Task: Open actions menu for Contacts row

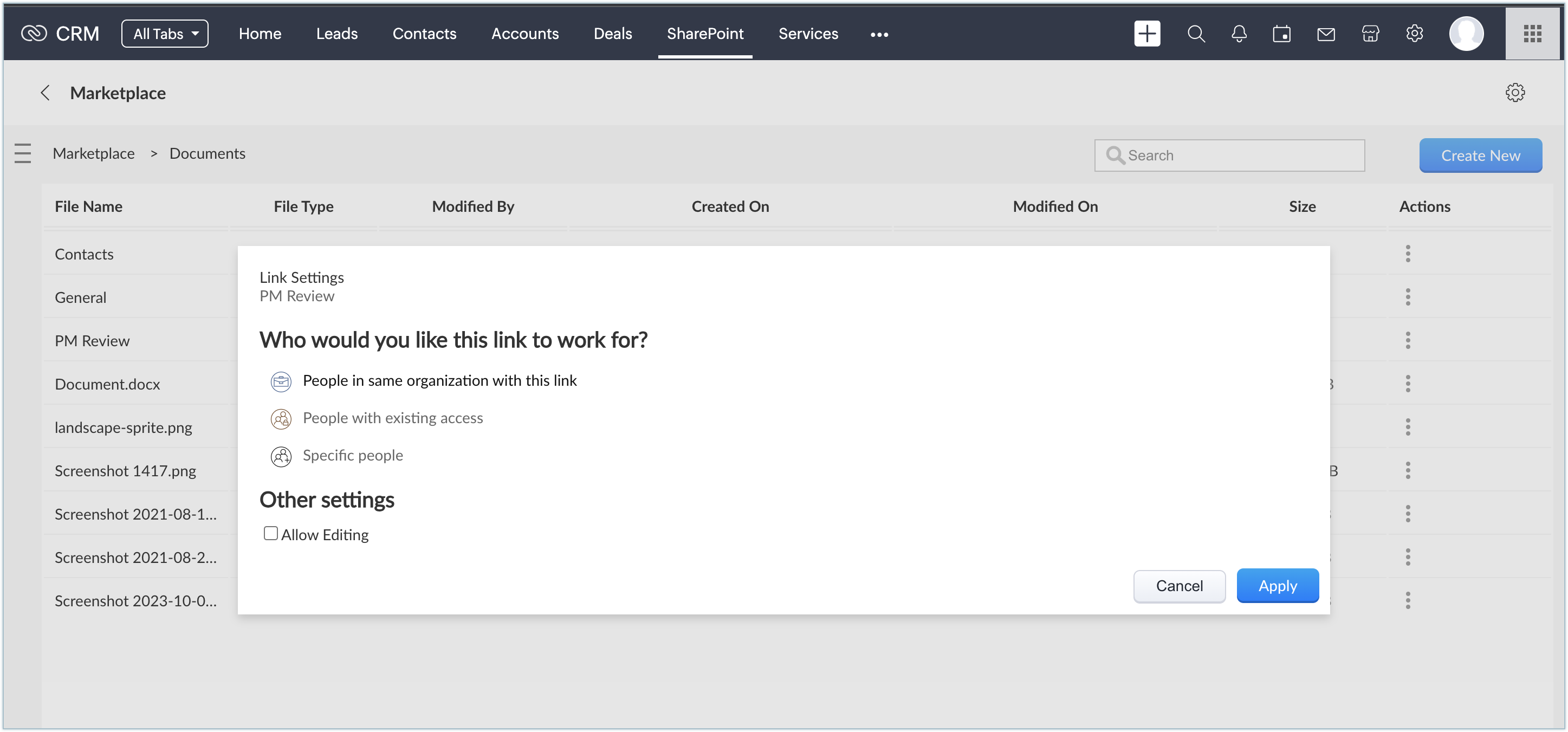Action: [1407, 254]
